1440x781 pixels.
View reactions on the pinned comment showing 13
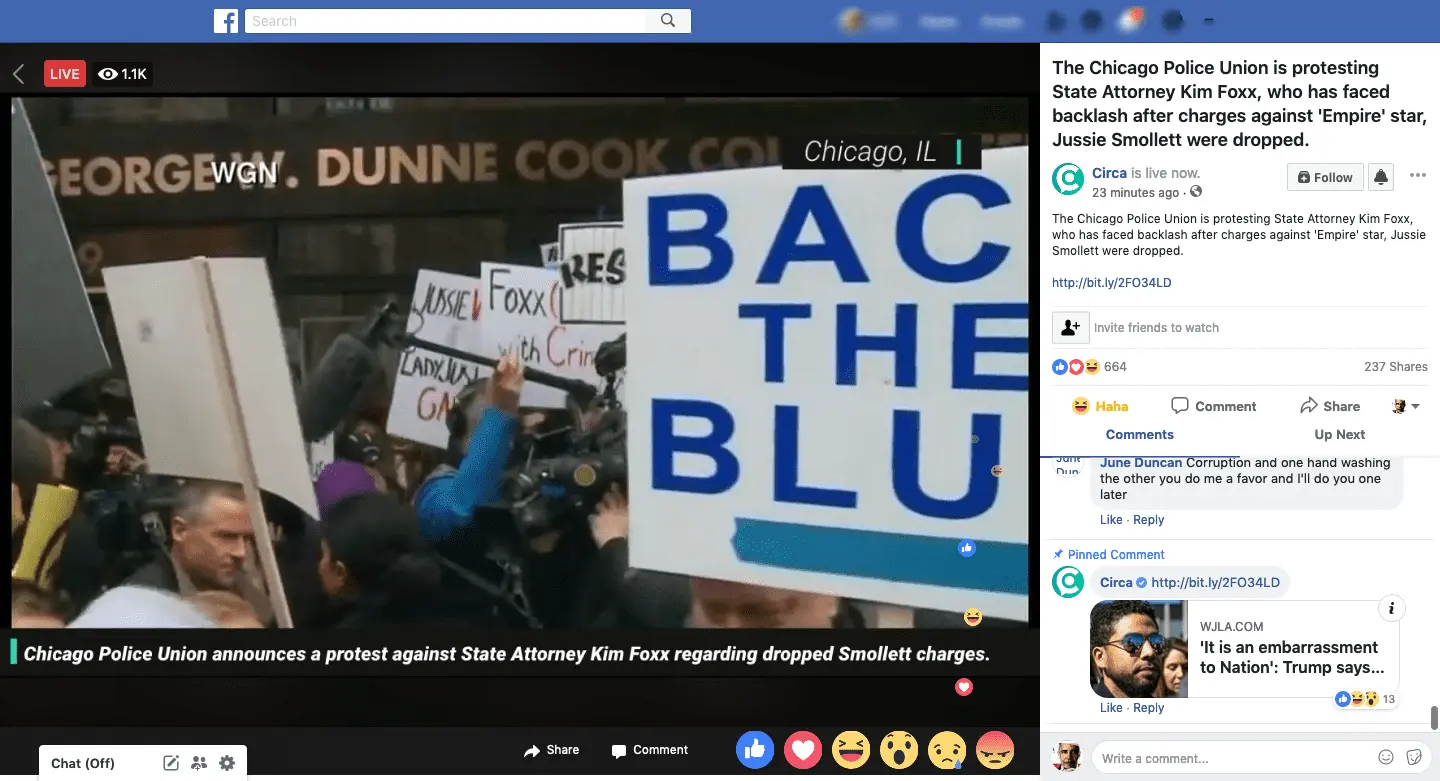(1366, 699)
